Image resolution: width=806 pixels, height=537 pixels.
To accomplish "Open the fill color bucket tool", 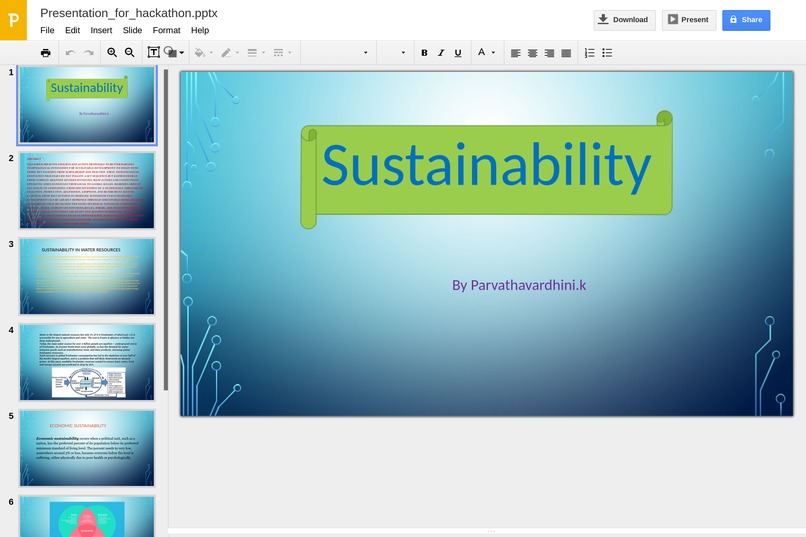I will pyautogui.click(x=200, y=52).
